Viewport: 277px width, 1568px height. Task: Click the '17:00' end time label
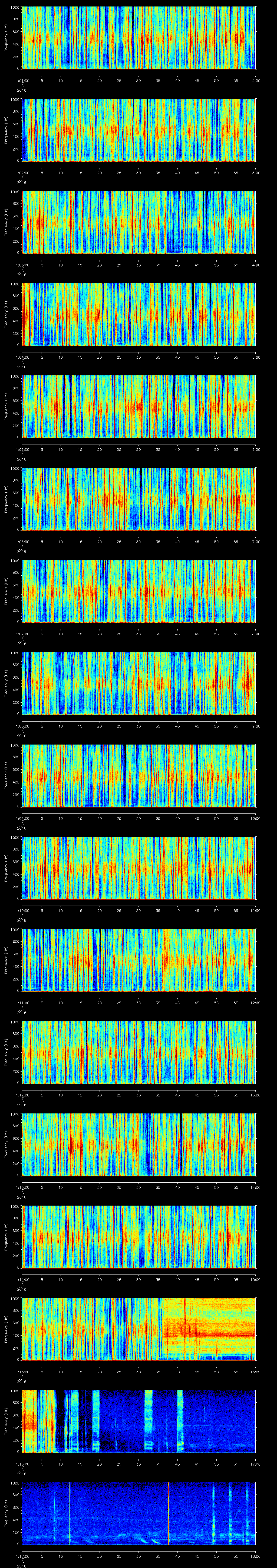(255, 1463)
